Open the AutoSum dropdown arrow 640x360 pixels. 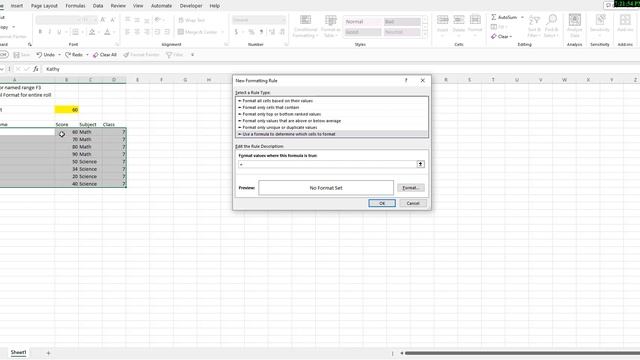click(x=522, y=17)
